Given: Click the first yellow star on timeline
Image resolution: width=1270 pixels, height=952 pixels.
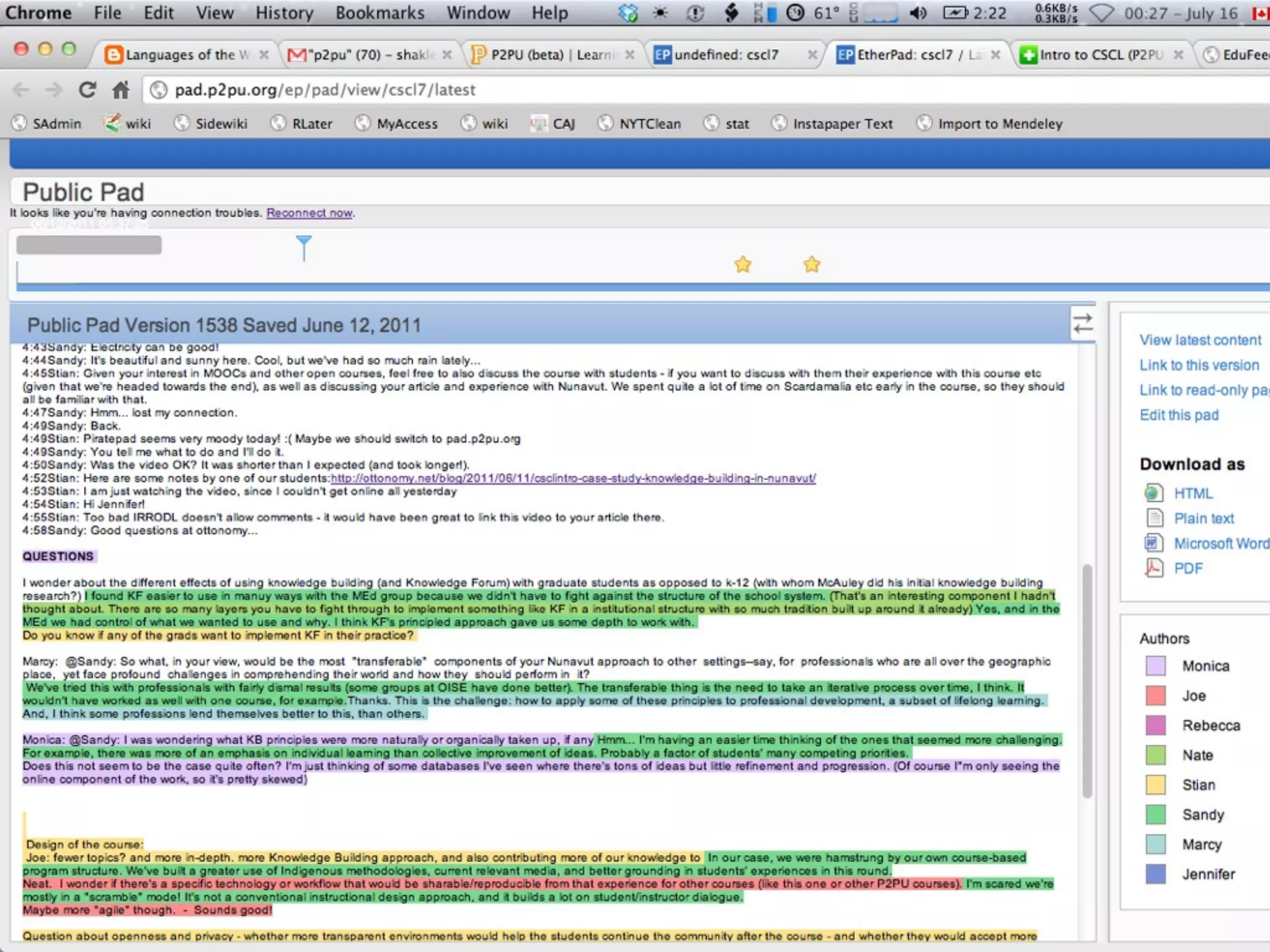Looking at the screenshot, I should 743,265.
